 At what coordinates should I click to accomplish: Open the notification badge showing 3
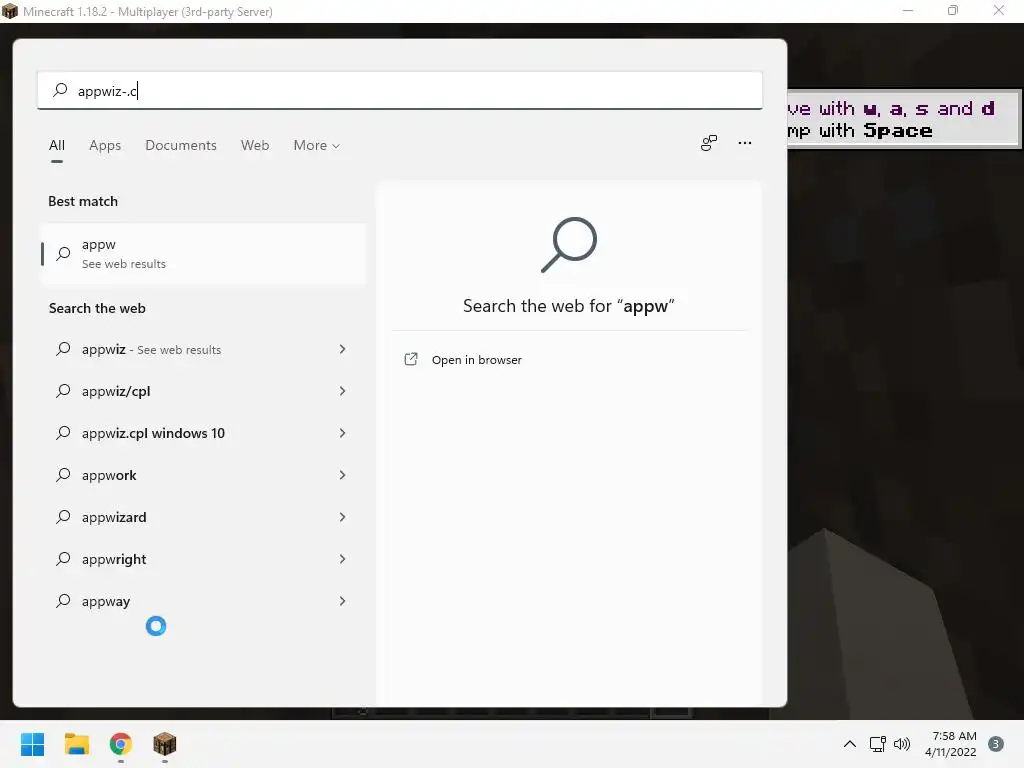[995, 744]
